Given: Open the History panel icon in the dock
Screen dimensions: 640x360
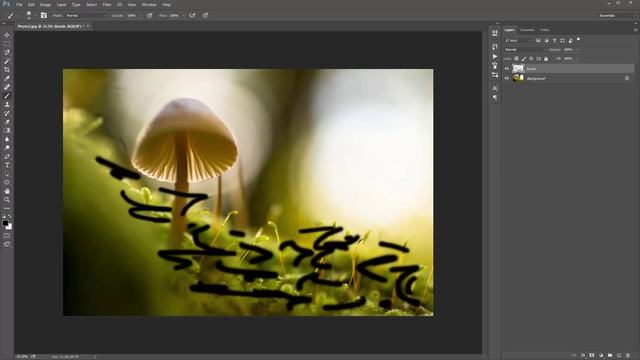Looking at the screenshot, I should (x=495, y=47).
